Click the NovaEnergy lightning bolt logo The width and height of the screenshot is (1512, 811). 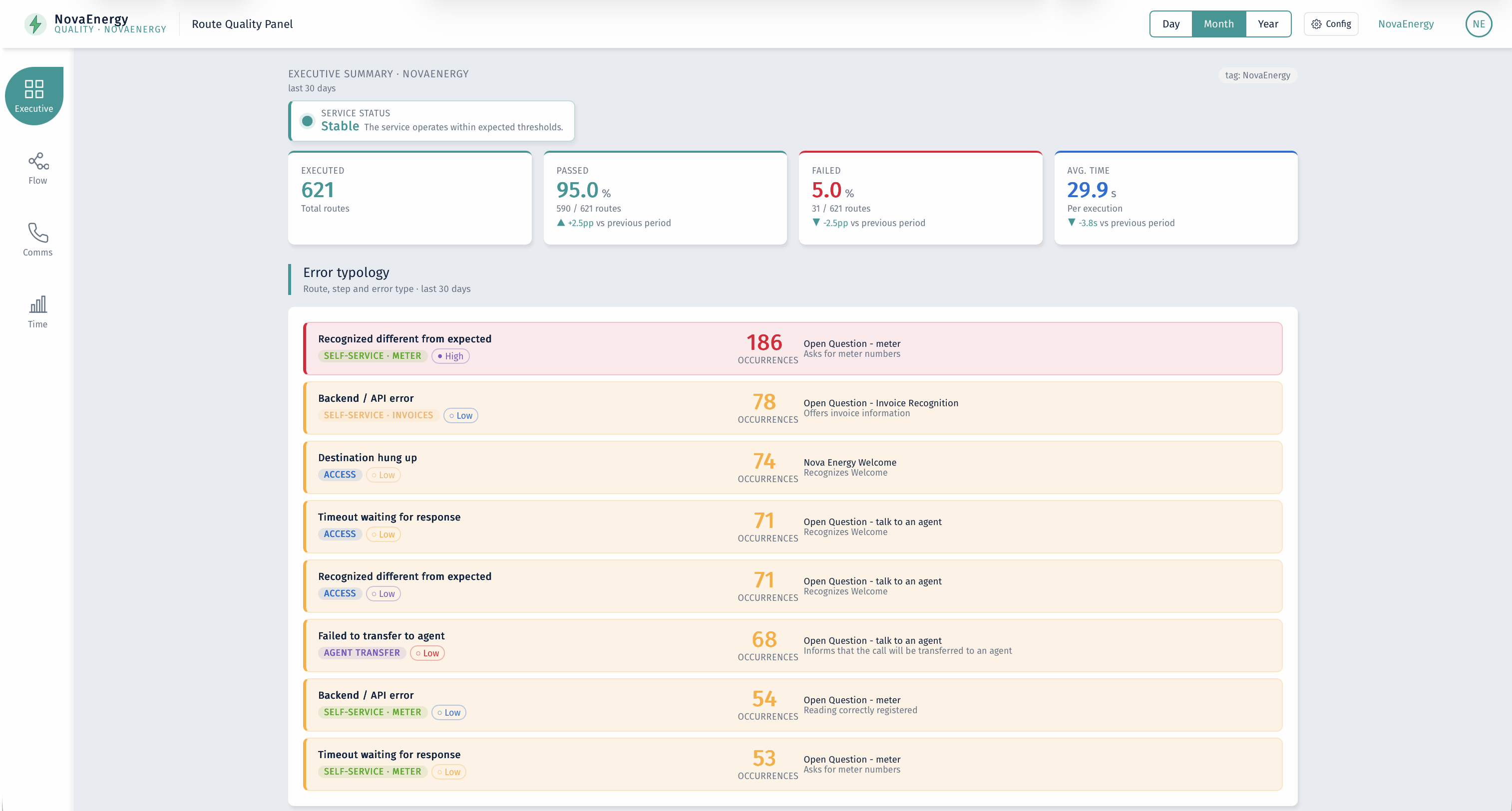point(35,24)
